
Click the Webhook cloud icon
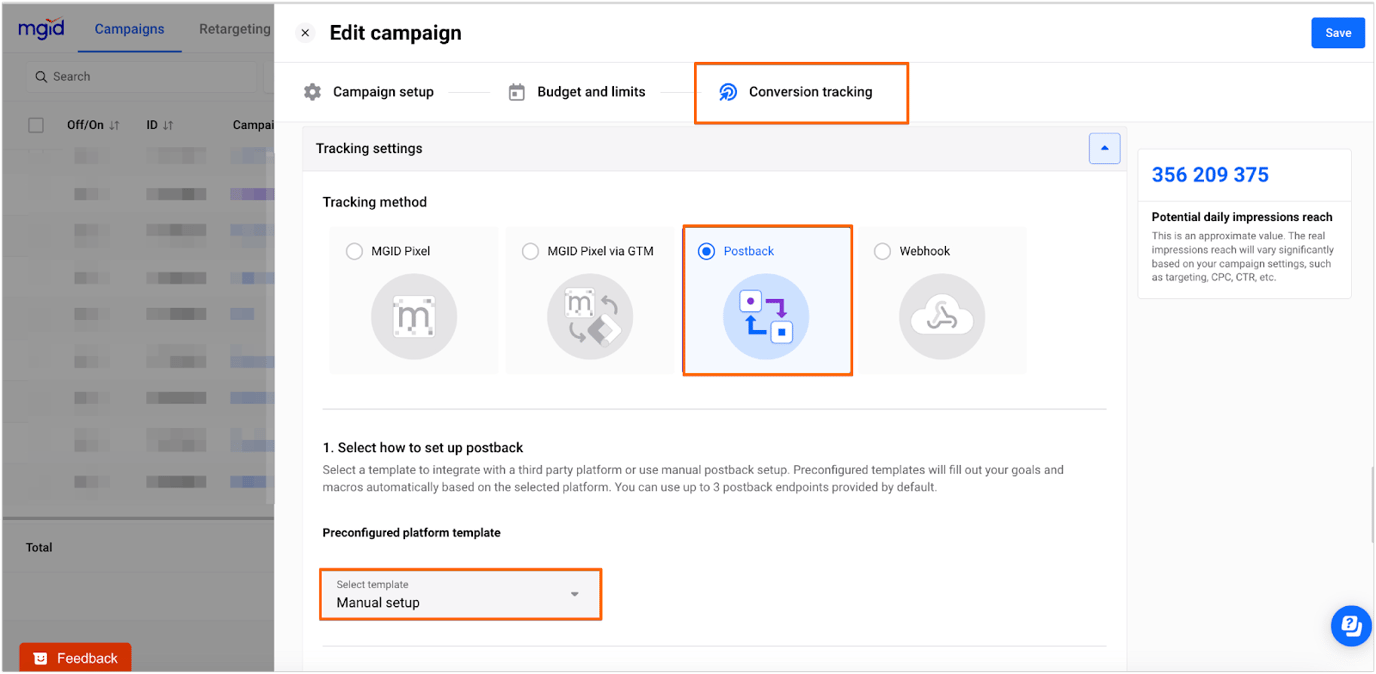pyautogui.click(x=941, y=316)
